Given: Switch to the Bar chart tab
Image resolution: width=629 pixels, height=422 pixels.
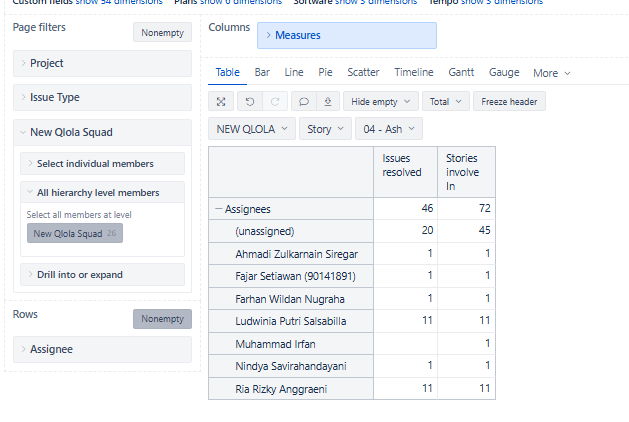Looking at the screenshot, I should coord(262,72).
